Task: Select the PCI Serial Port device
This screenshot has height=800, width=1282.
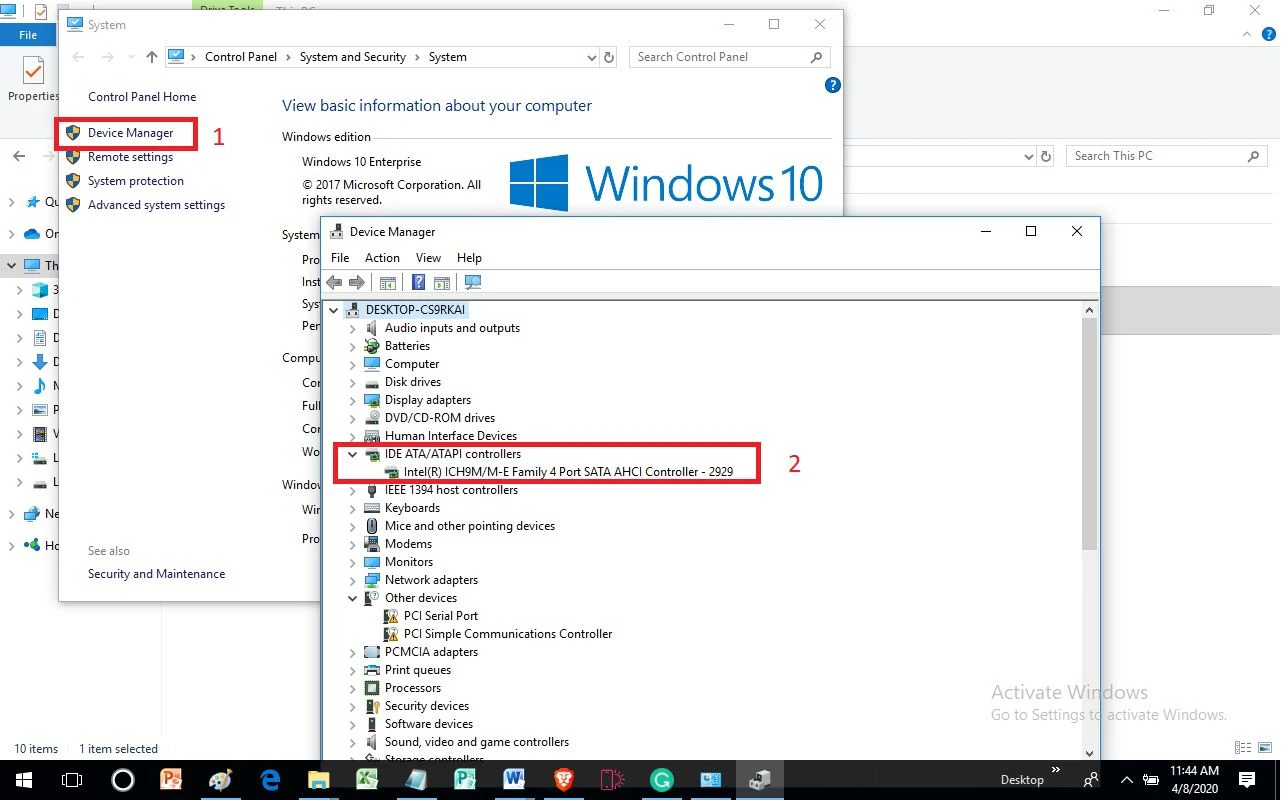Action: [441, 616]
